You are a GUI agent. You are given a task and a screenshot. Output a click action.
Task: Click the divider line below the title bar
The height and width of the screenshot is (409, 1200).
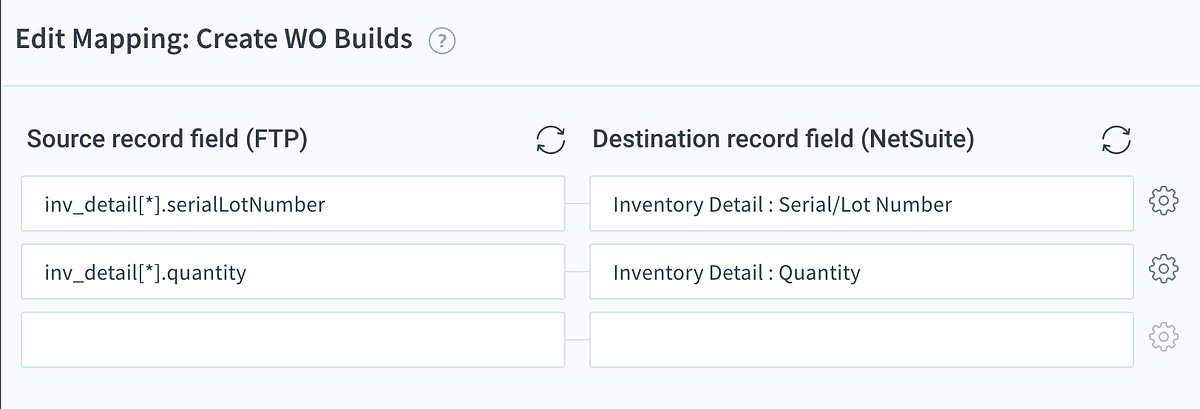(600, 86)
